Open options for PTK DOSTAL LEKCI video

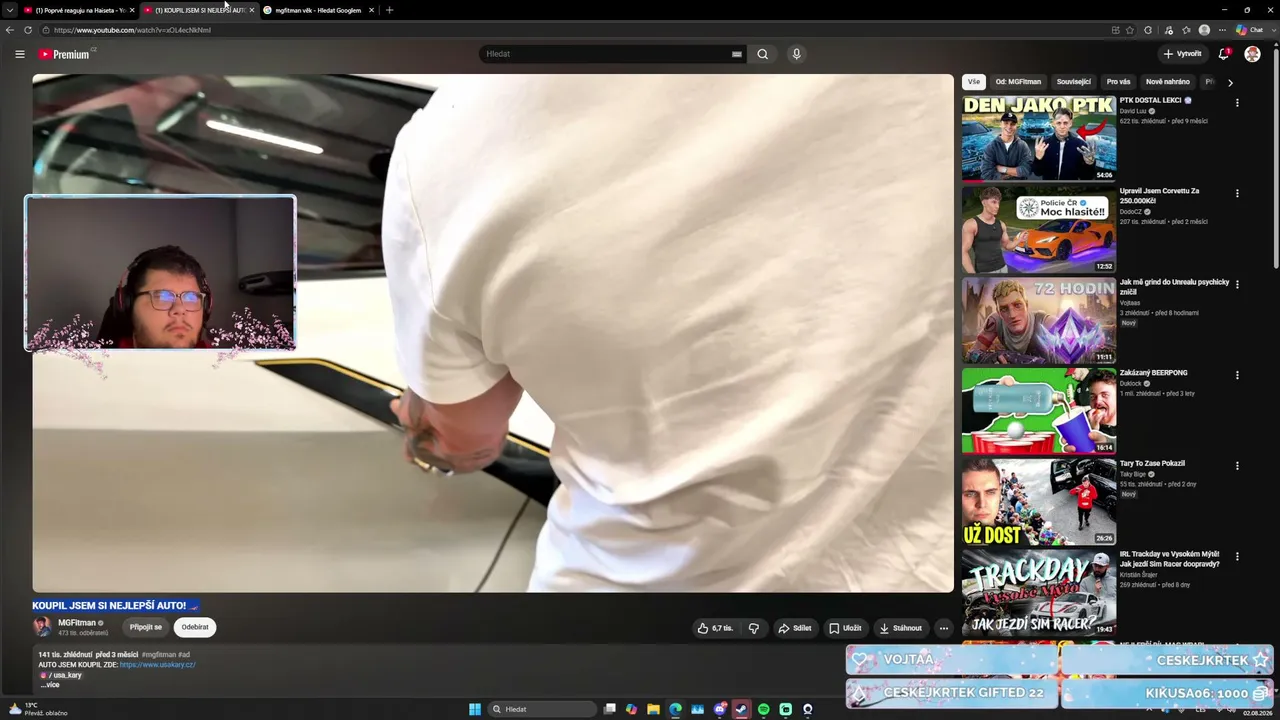click(1237, 103)
